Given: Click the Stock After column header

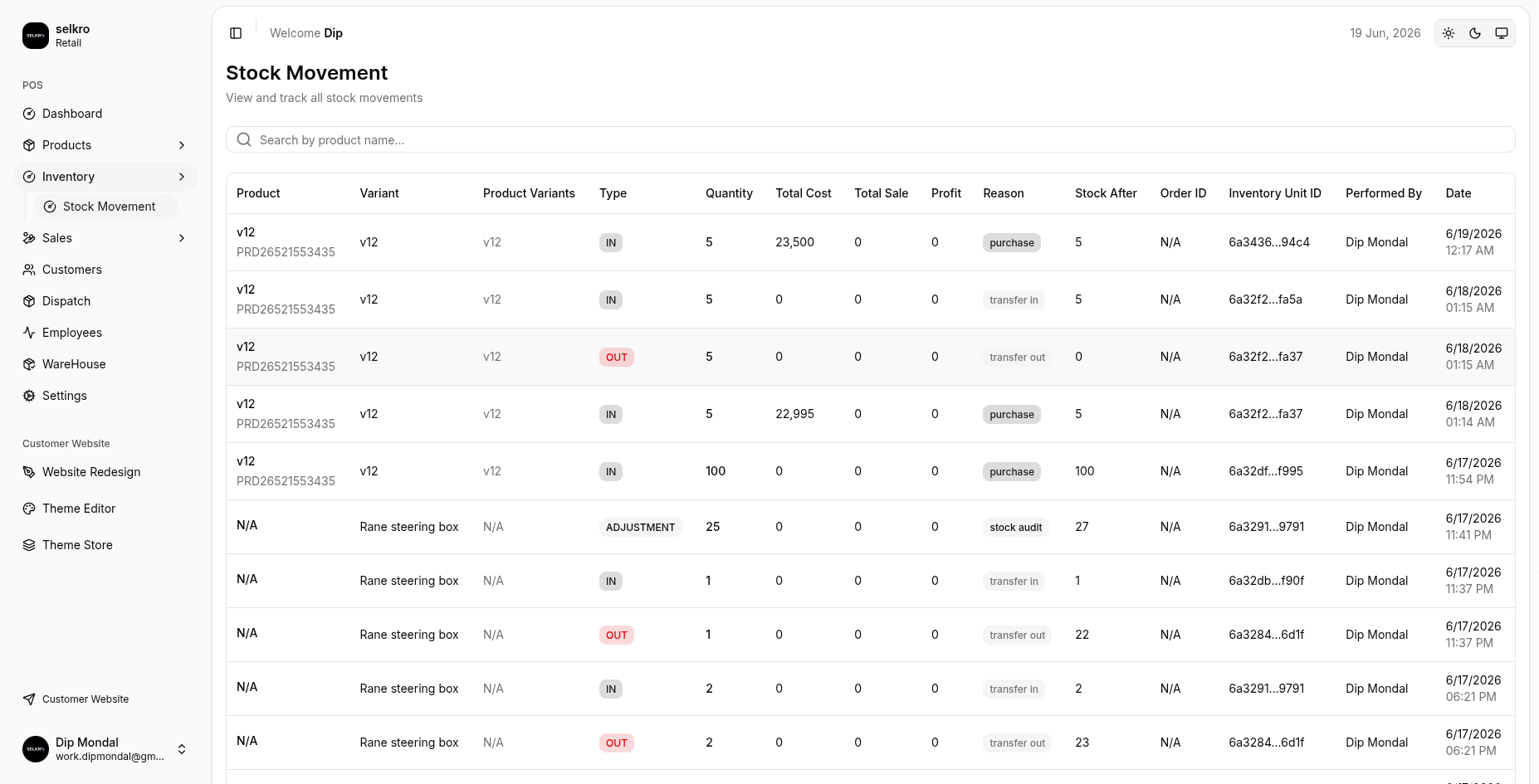Looking at the screenshot, I should (x=1106, y=193).
